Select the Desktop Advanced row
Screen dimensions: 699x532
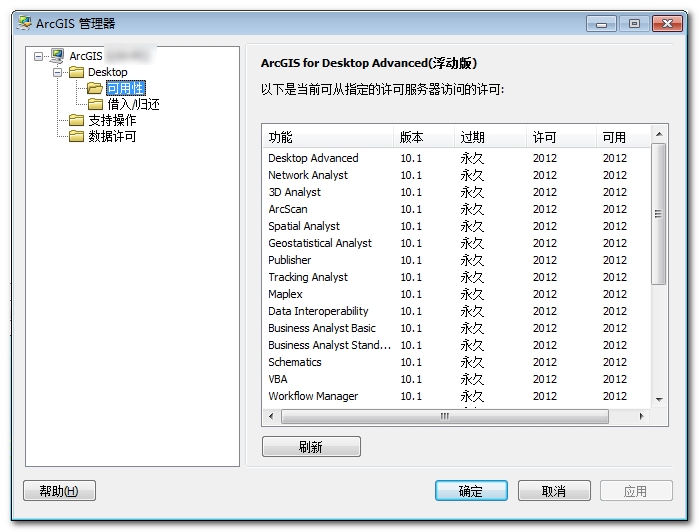pos(456,158)
